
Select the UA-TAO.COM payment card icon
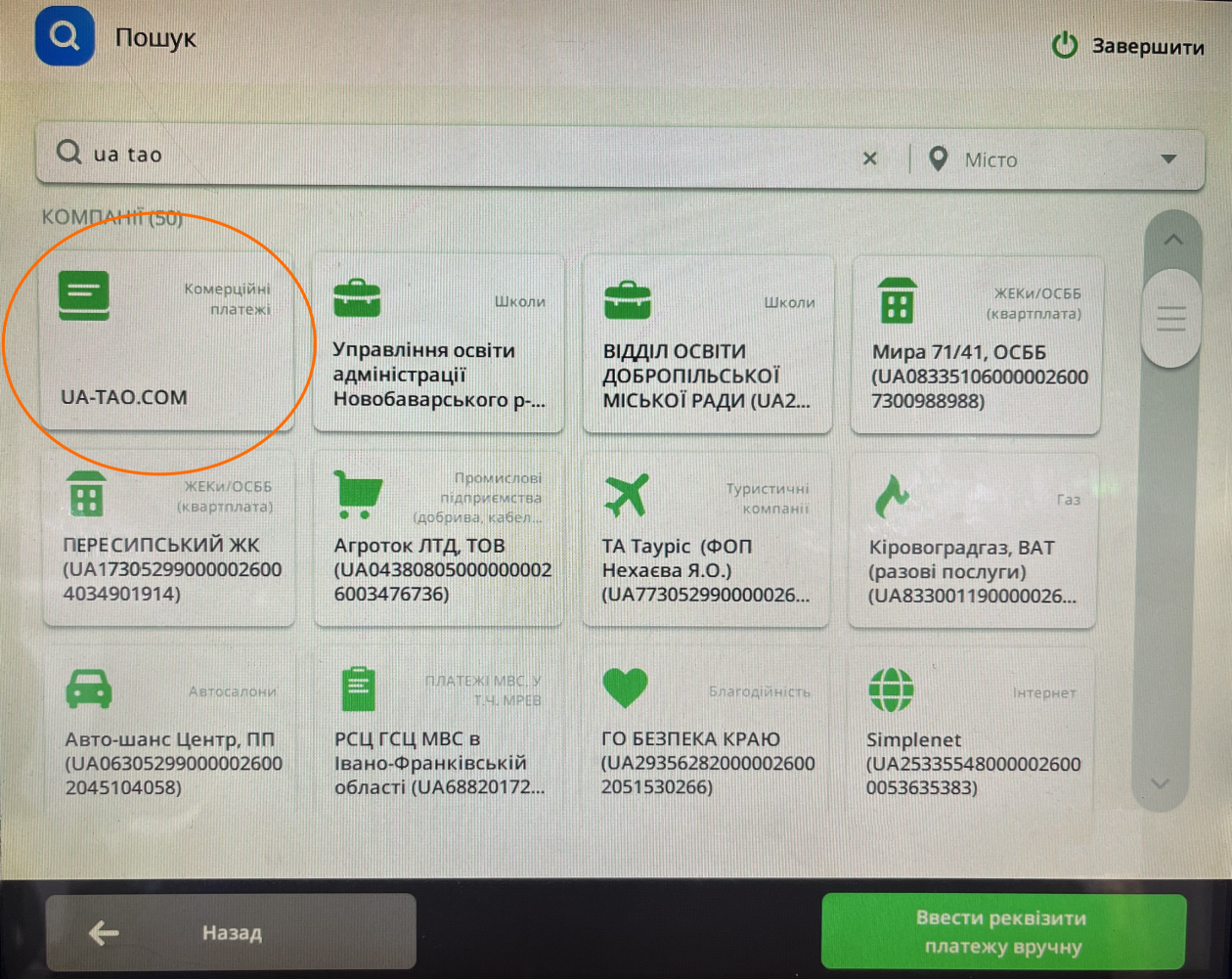[84, 295]
